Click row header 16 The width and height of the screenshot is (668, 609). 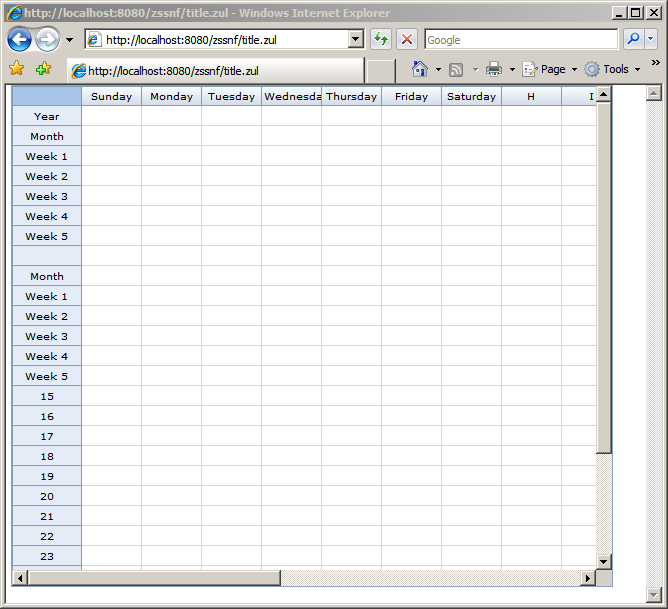[47, 416]
